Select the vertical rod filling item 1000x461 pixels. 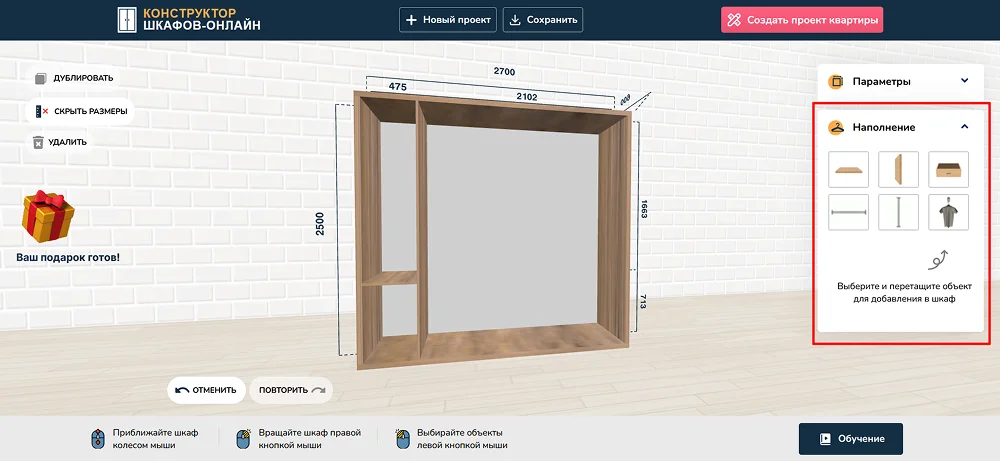point(898,212)
